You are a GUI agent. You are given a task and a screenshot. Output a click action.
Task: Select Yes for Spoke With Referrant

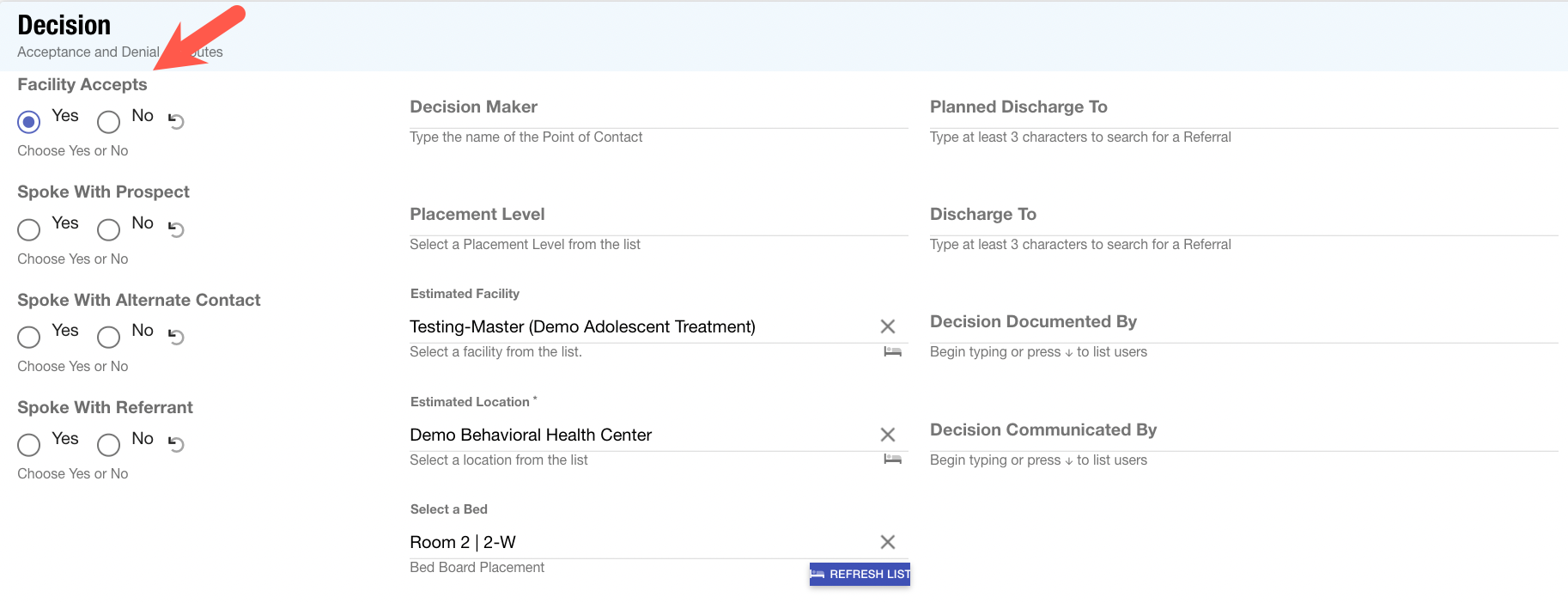[29, 445]
